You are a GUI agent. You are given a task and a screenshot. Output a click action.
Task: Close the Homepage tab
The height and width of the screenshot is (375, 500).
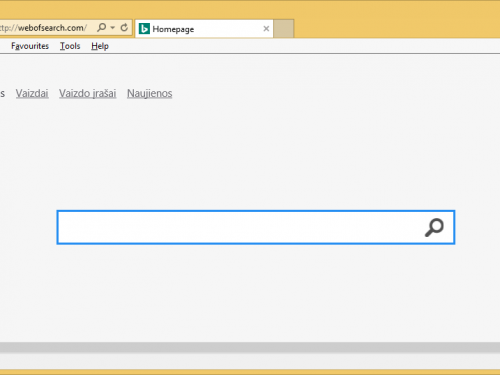point(266,29)
